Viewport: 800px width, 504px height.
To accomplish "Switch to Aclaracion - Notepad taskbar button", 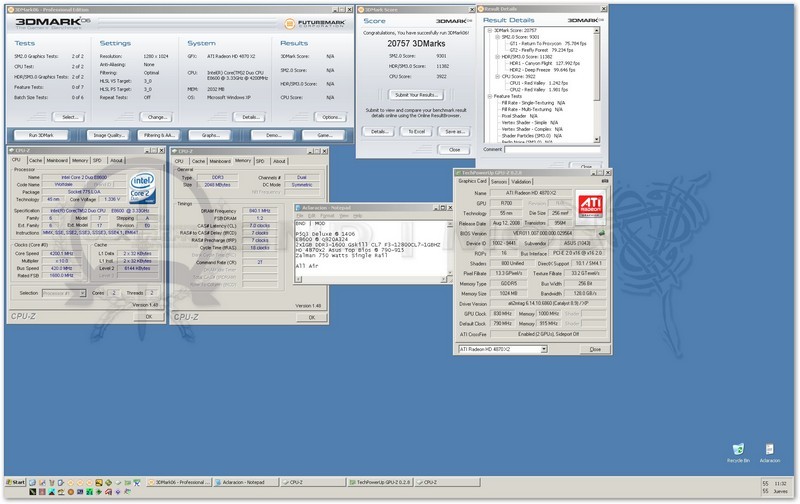I will tap(246, 482).
